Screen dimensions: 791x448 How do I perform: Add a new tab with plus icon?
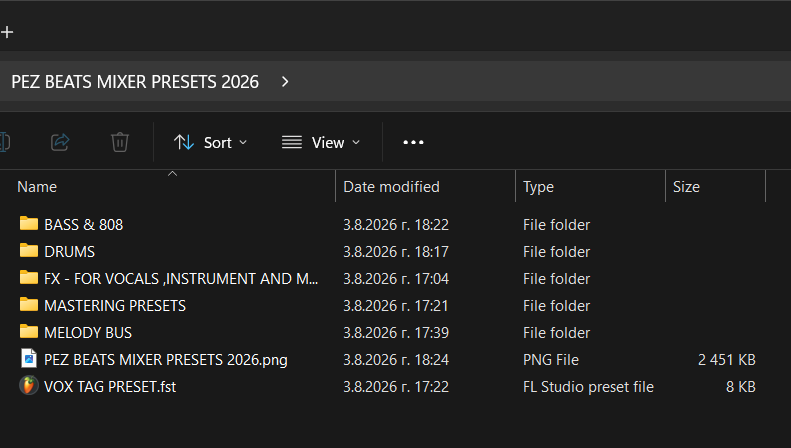pos(7,32)
